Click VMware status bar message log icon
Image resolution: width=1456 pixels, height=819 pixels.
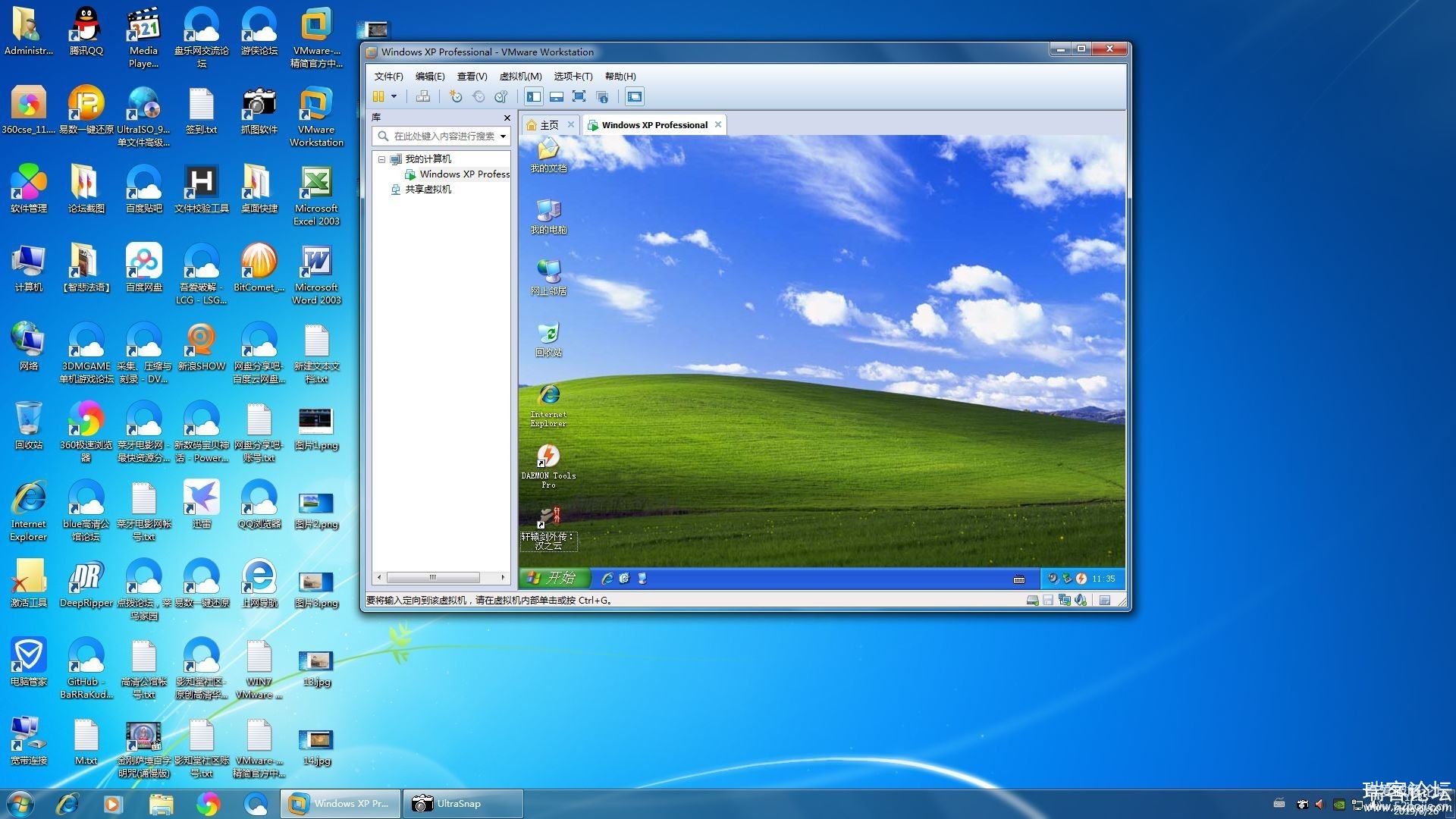[x=1105, y=601]
